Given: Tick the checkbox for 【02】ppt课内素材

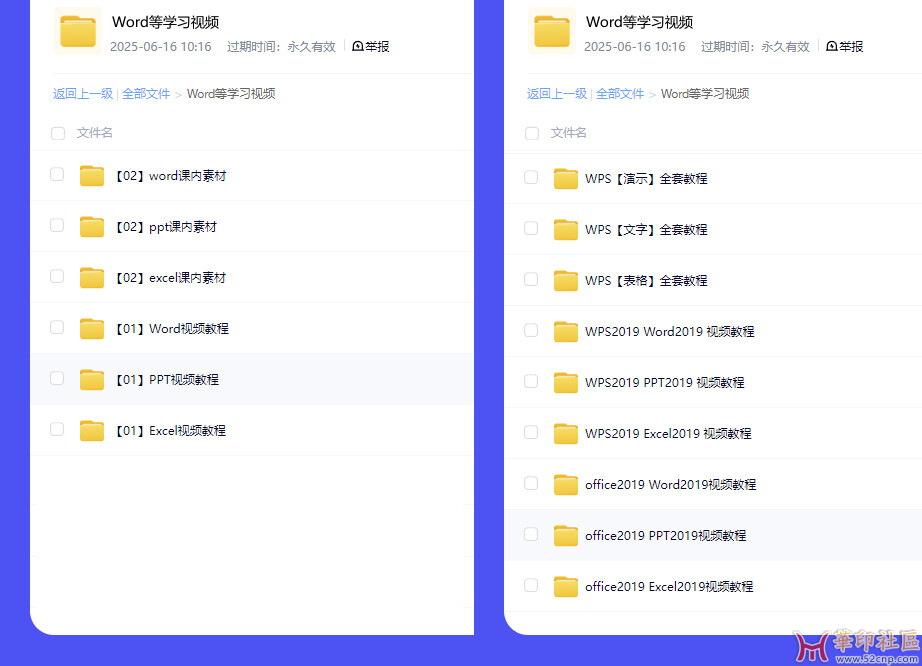Looking at the screenshot, I should (x=57, y=225).
